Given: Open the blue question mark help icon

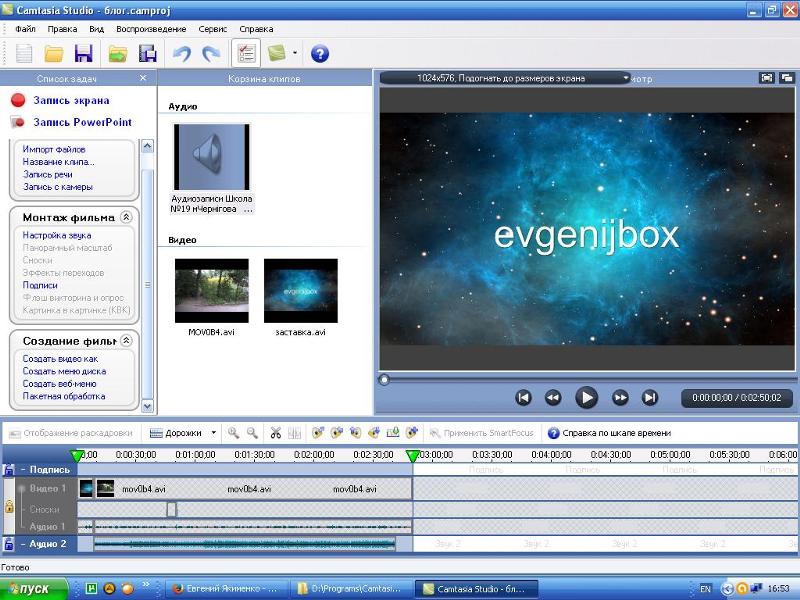Looking at the screenshot, I should point(320,54).
